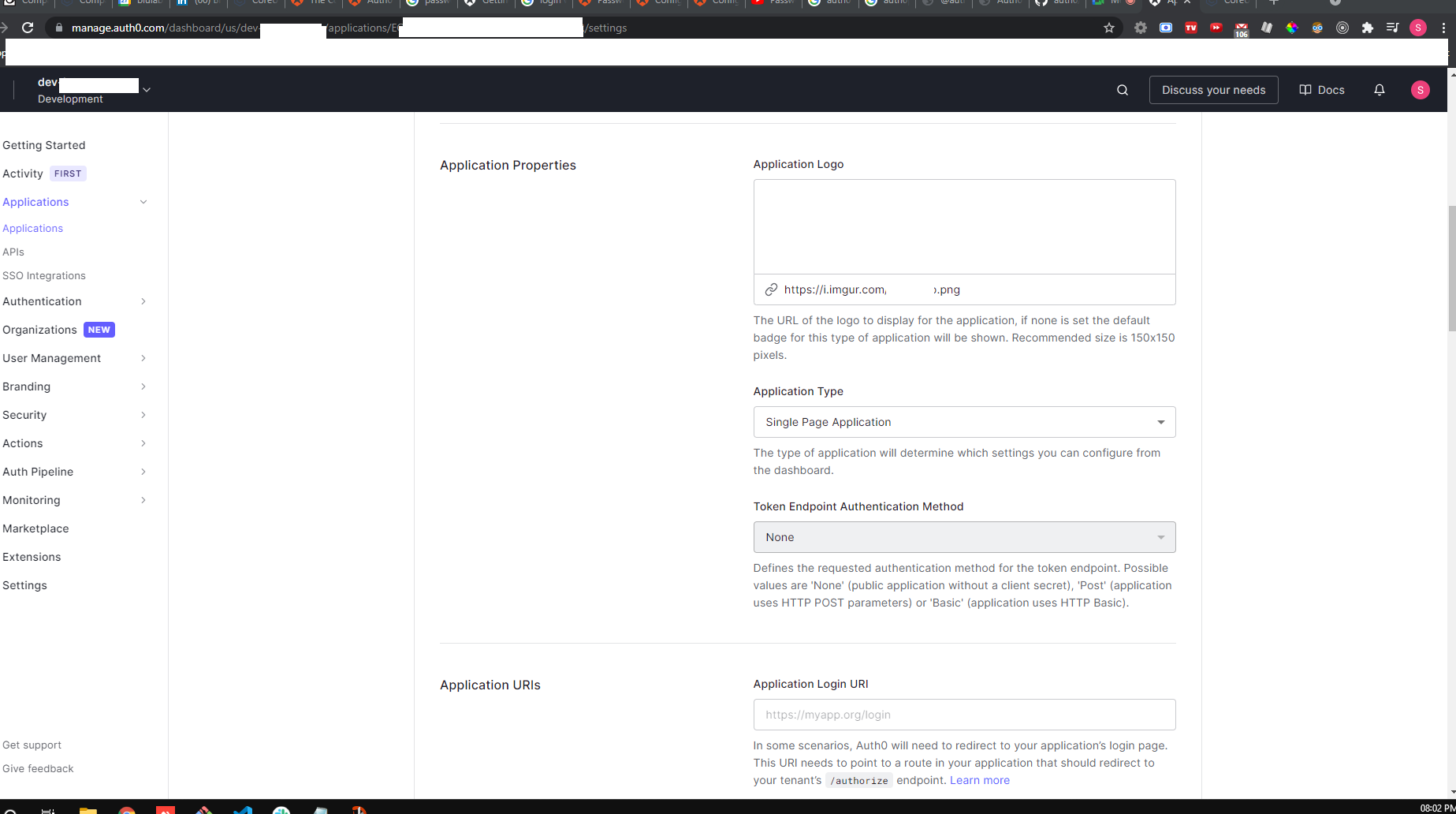Image resolution: width=1456 pixels, height=814 pixels.
Task: Open the media control playlist icon
Action: (x=1393, y=28)
